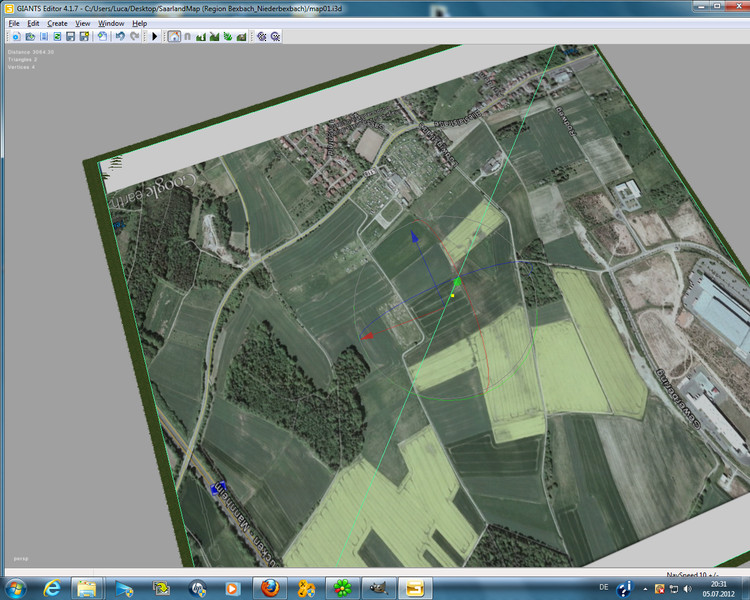Toggle the home select mode icon
This screenshot has width=750, height=600.
(x=174, y=36)
